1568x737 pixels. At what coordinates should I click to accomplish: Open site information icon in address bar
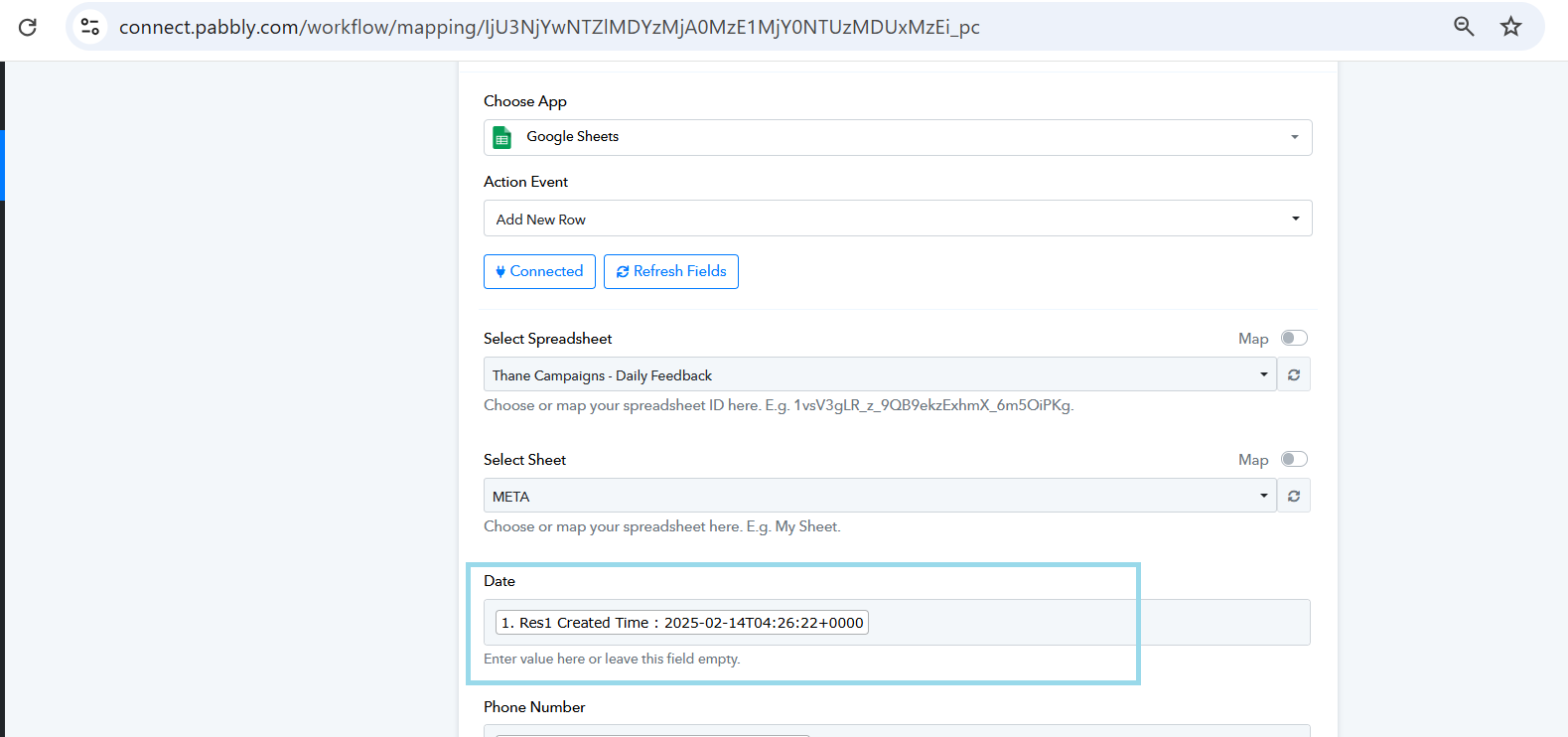tap(90, 27)
